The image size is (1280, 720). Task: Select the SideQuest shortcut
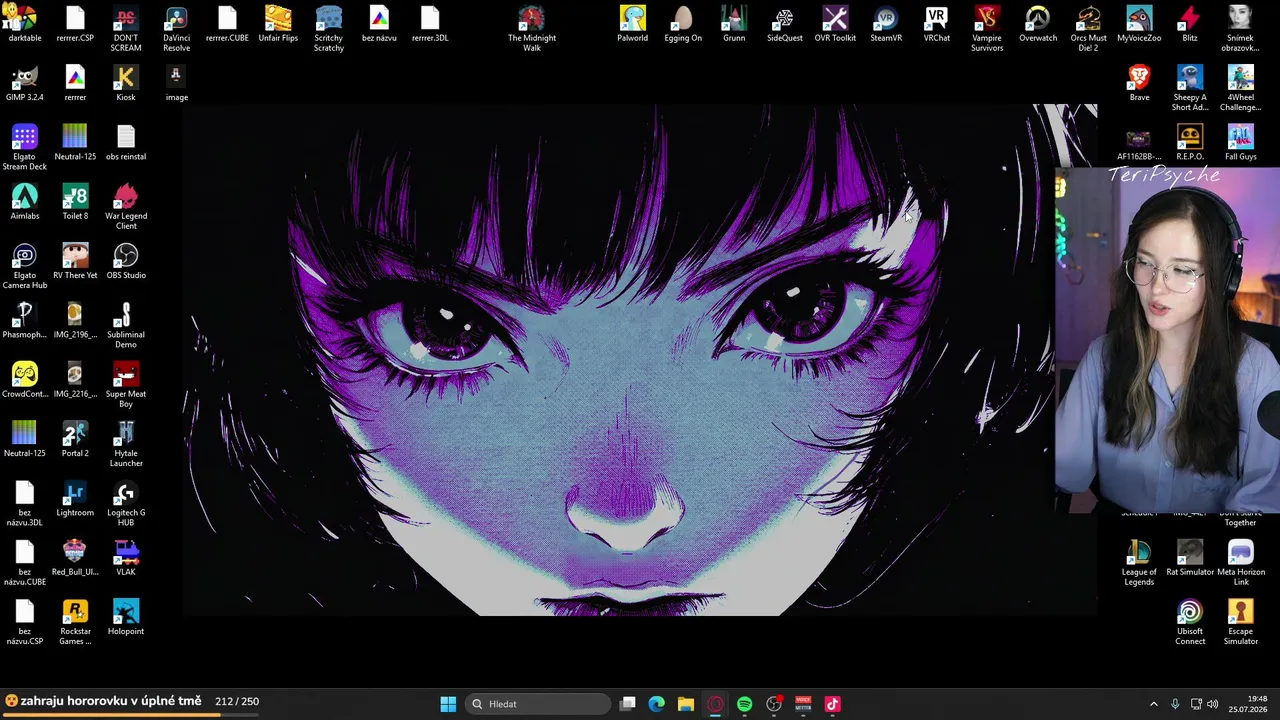(784, 25)
